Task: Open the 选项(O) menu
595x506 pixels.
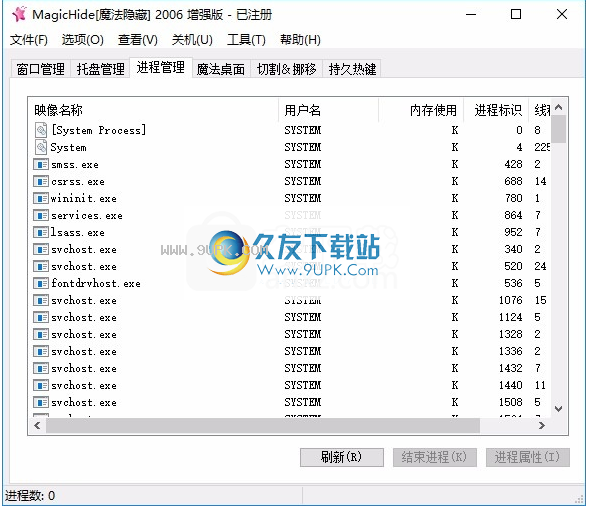Action: (x=82, y=39)
